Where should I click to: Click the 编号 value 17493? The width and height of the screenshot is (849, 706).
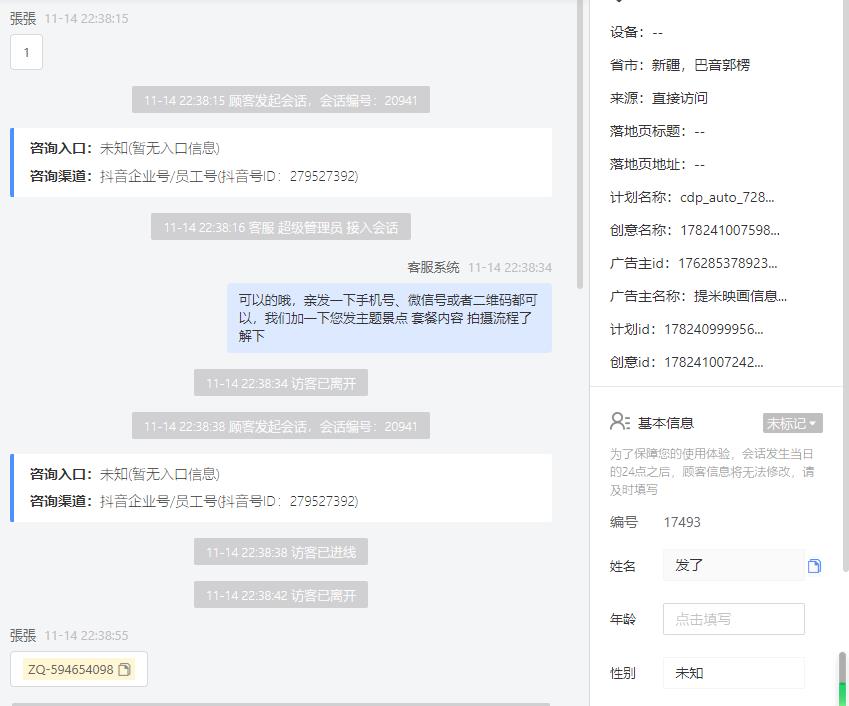(682, 522)
